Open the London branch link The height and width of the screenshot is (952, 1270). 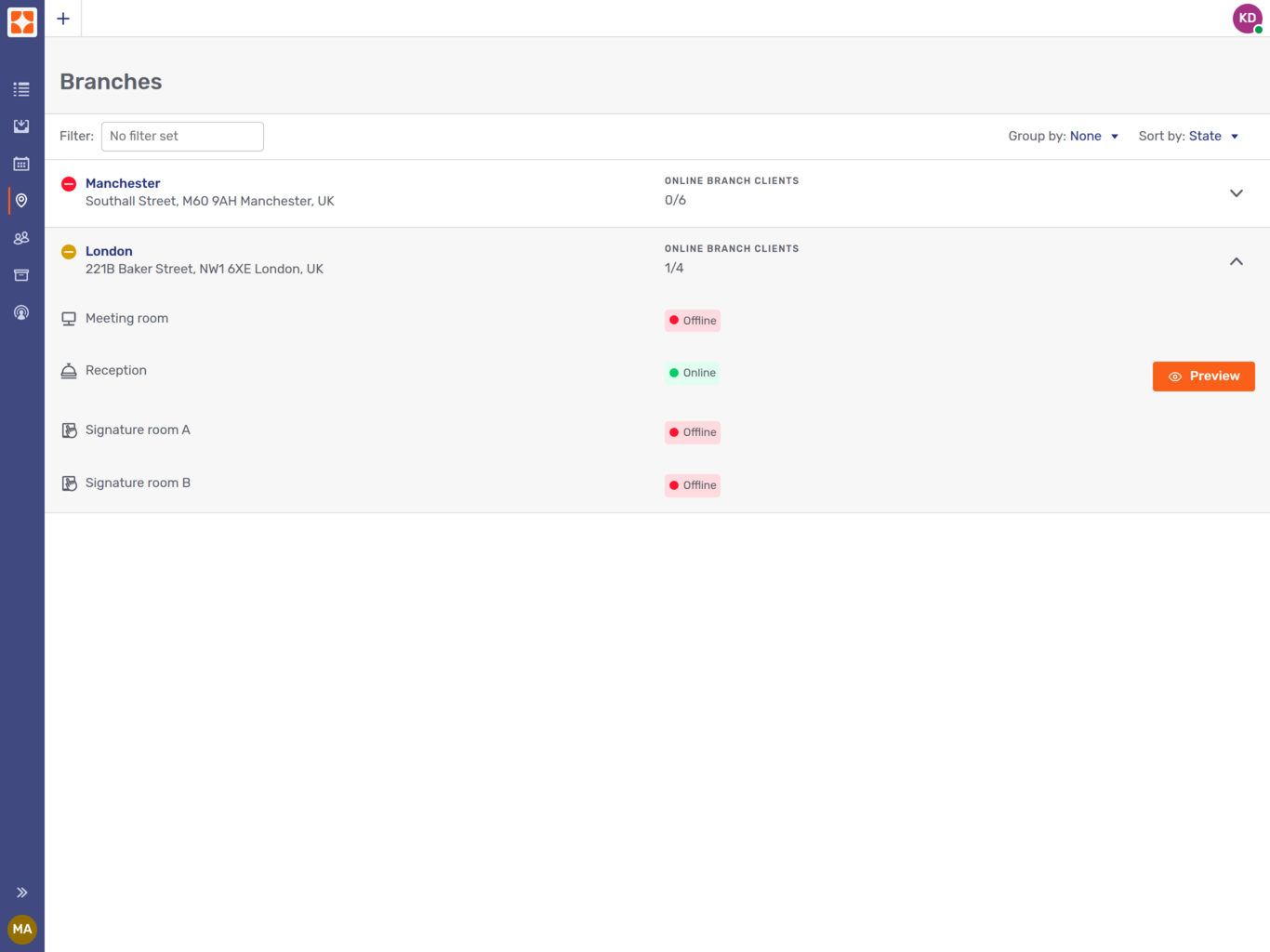(x=109, y=251)
